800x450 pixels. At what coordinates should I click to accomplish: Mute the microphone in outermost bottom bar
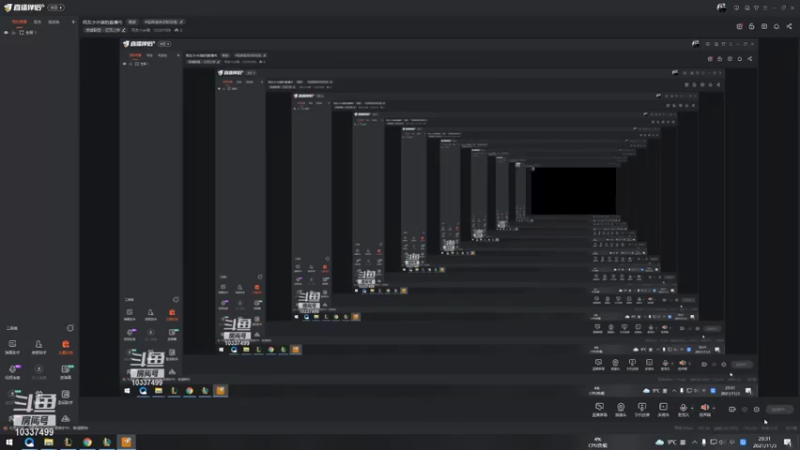(x=683, y=408)
